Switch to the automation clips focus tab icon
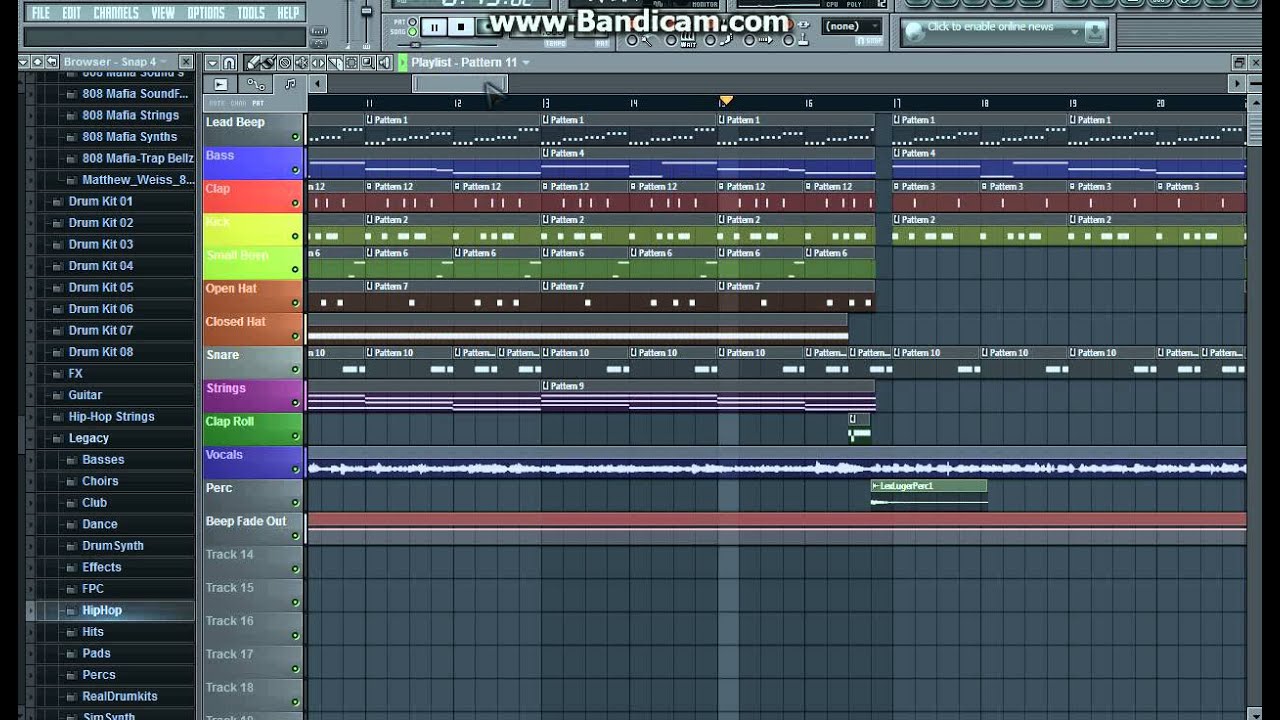The height and width of the screenshot is (720, 1280). (256, 85)
